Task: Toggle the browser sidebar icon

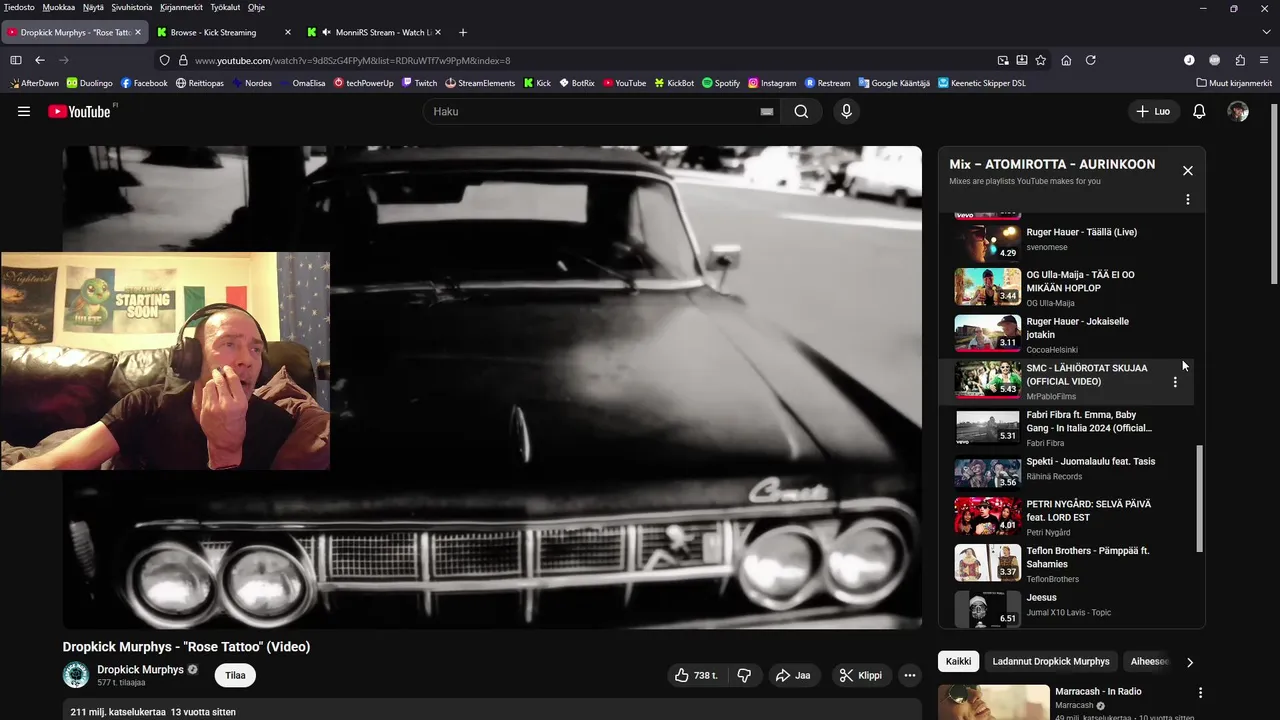Action: tap(15, 60)
